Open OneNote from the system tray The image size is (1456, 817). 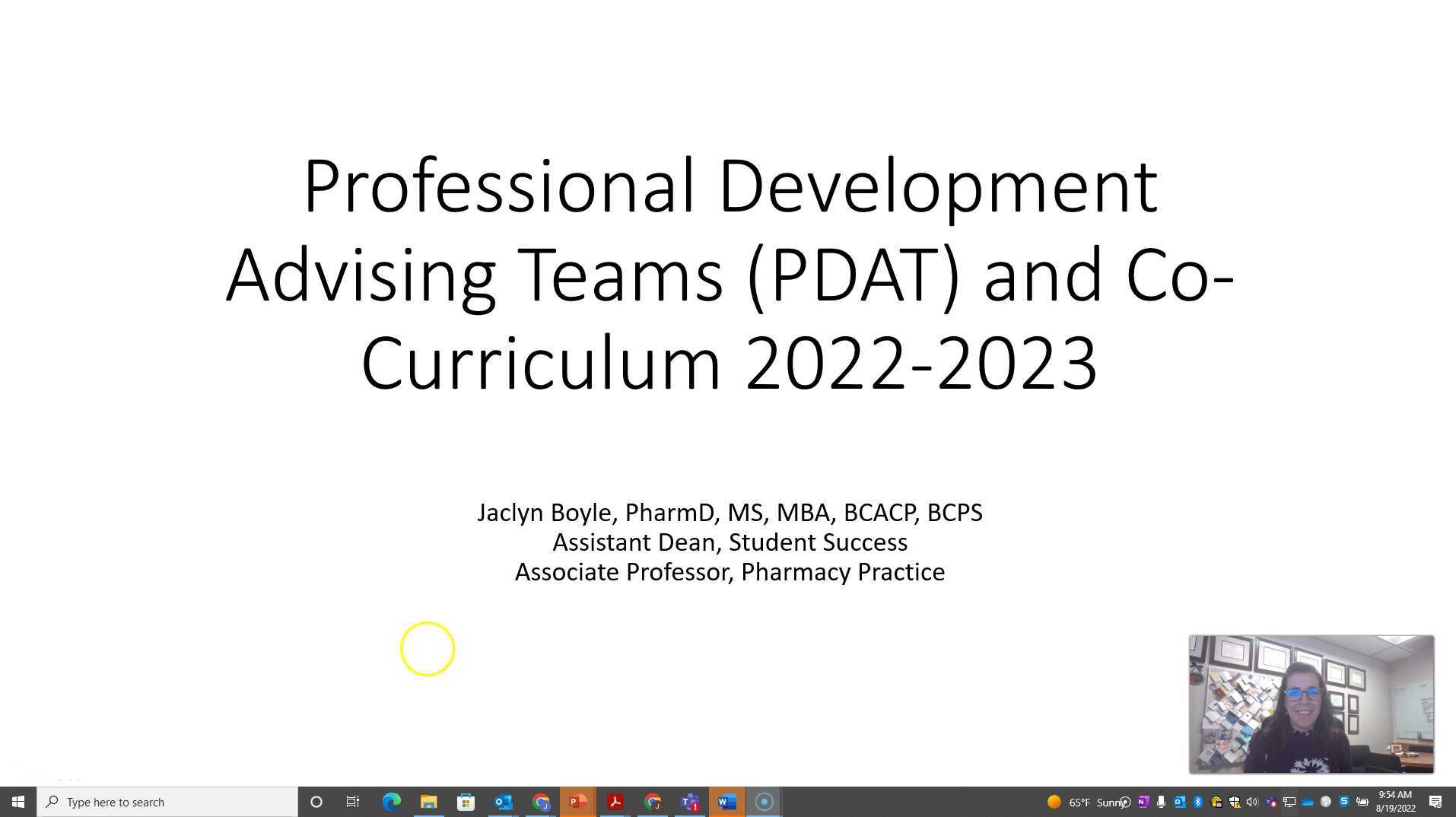(x=1143, y=802)
